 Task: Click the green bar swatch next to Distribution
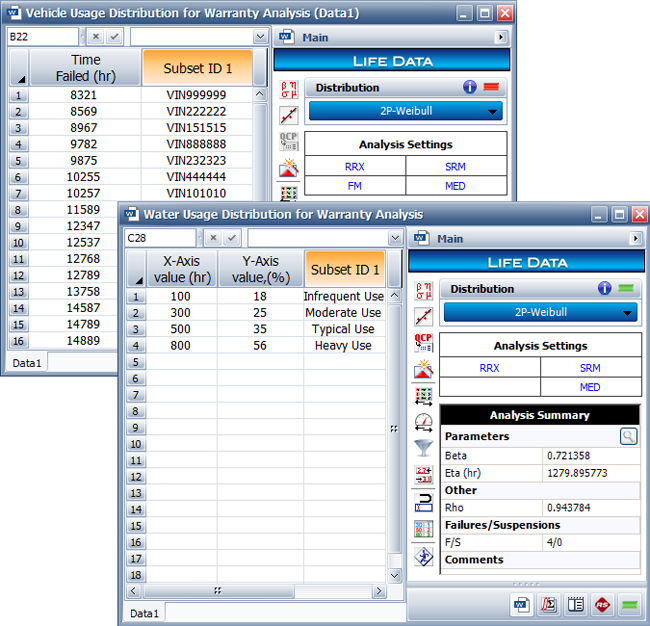coord(628,289)
